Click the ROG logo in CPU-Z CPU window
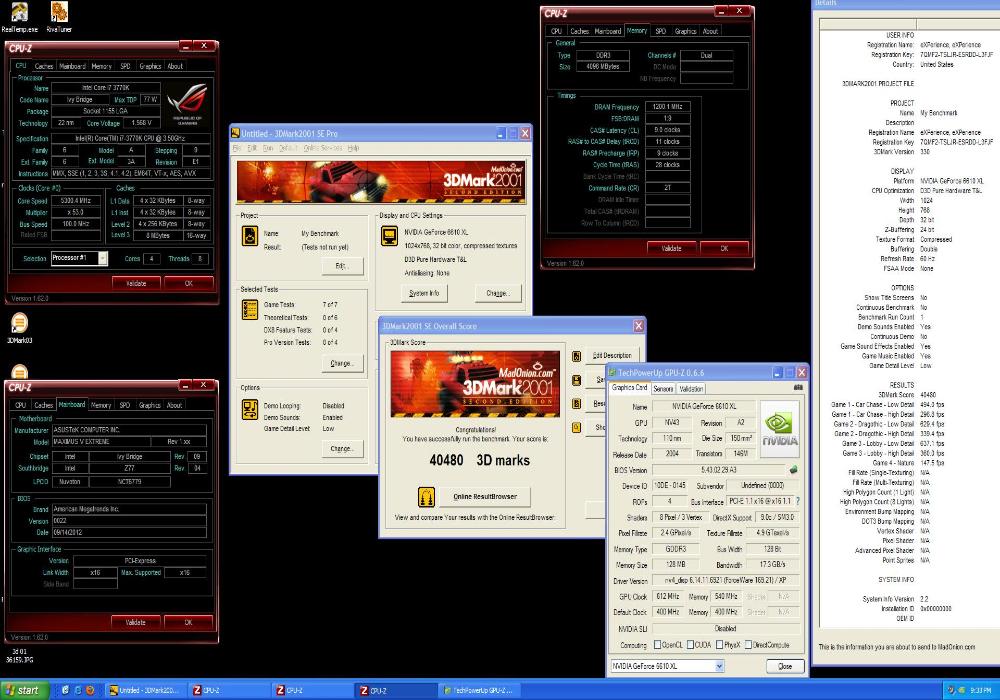Screen dimensions: 1000x700 pos(187,103)
